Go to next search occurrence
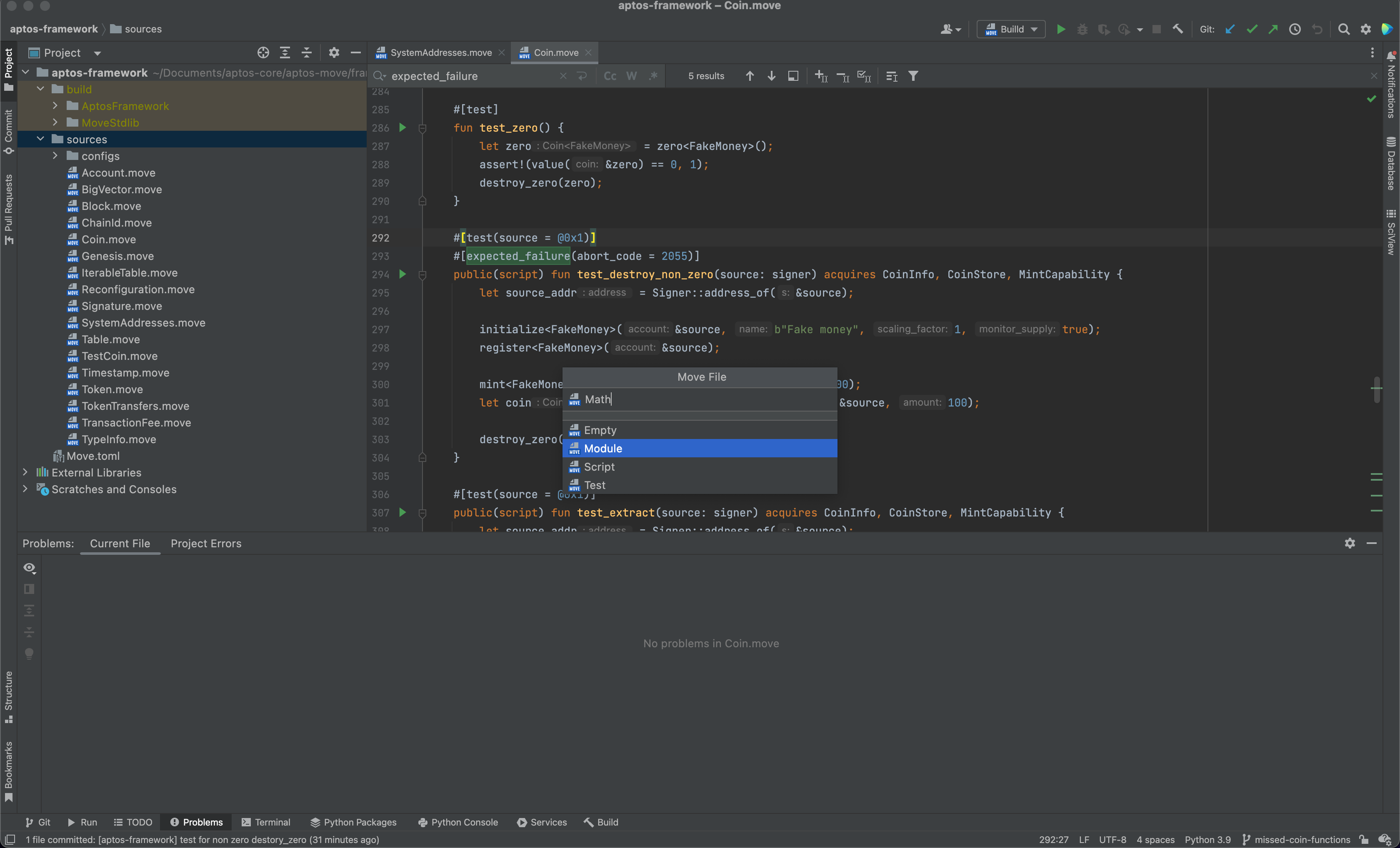 click(x=771, y=76)
